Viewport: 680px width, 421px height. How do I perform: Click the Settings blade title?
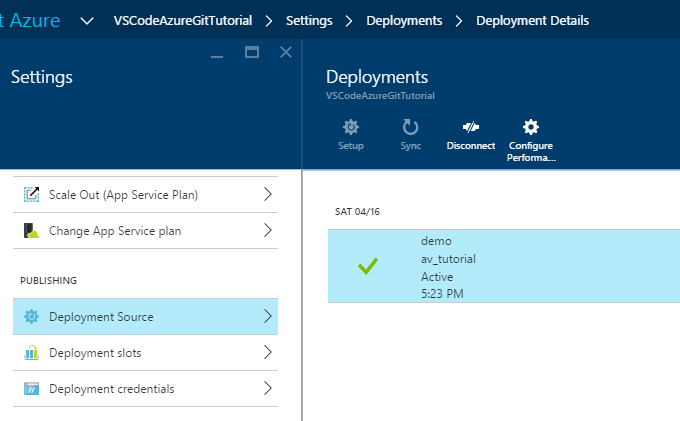42,77
